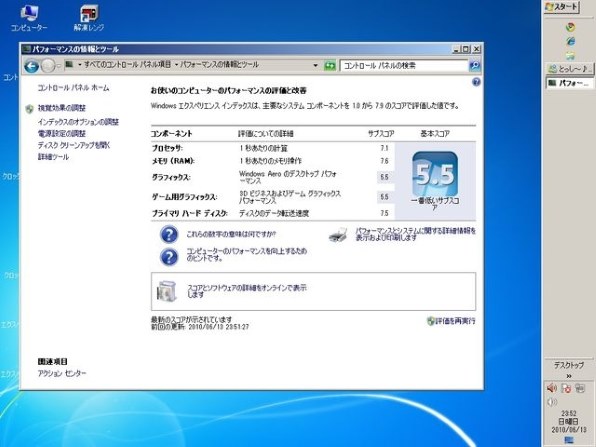Image resolution: width=596 pixels, height=447 pixels.
Task: Click the taskbar clock showing 23:52
Action: point(569,413)
